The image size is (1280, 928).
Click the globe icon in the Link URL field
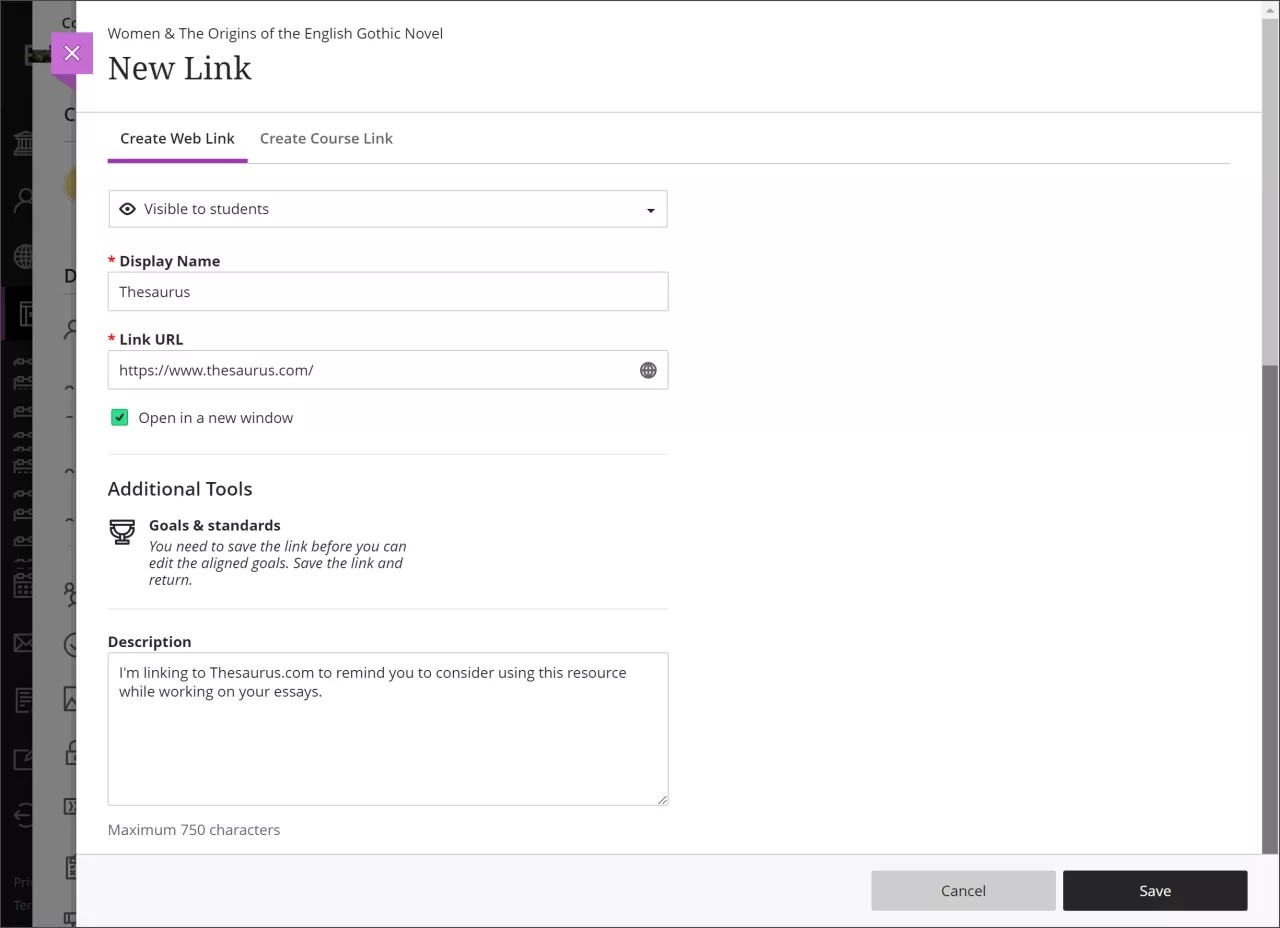click(x=648, y=370)
